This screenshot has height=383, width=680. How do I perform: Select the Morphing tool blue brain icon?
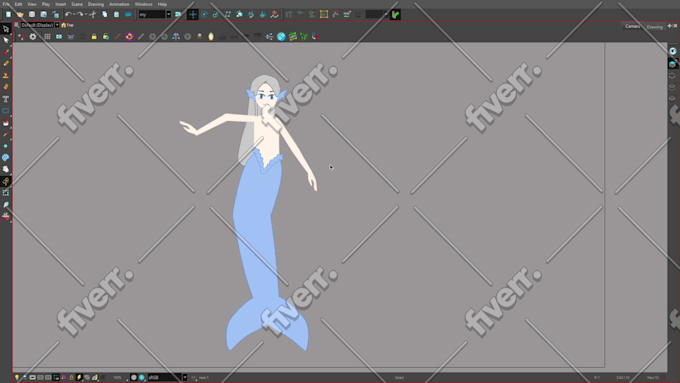tap(6, 157)
